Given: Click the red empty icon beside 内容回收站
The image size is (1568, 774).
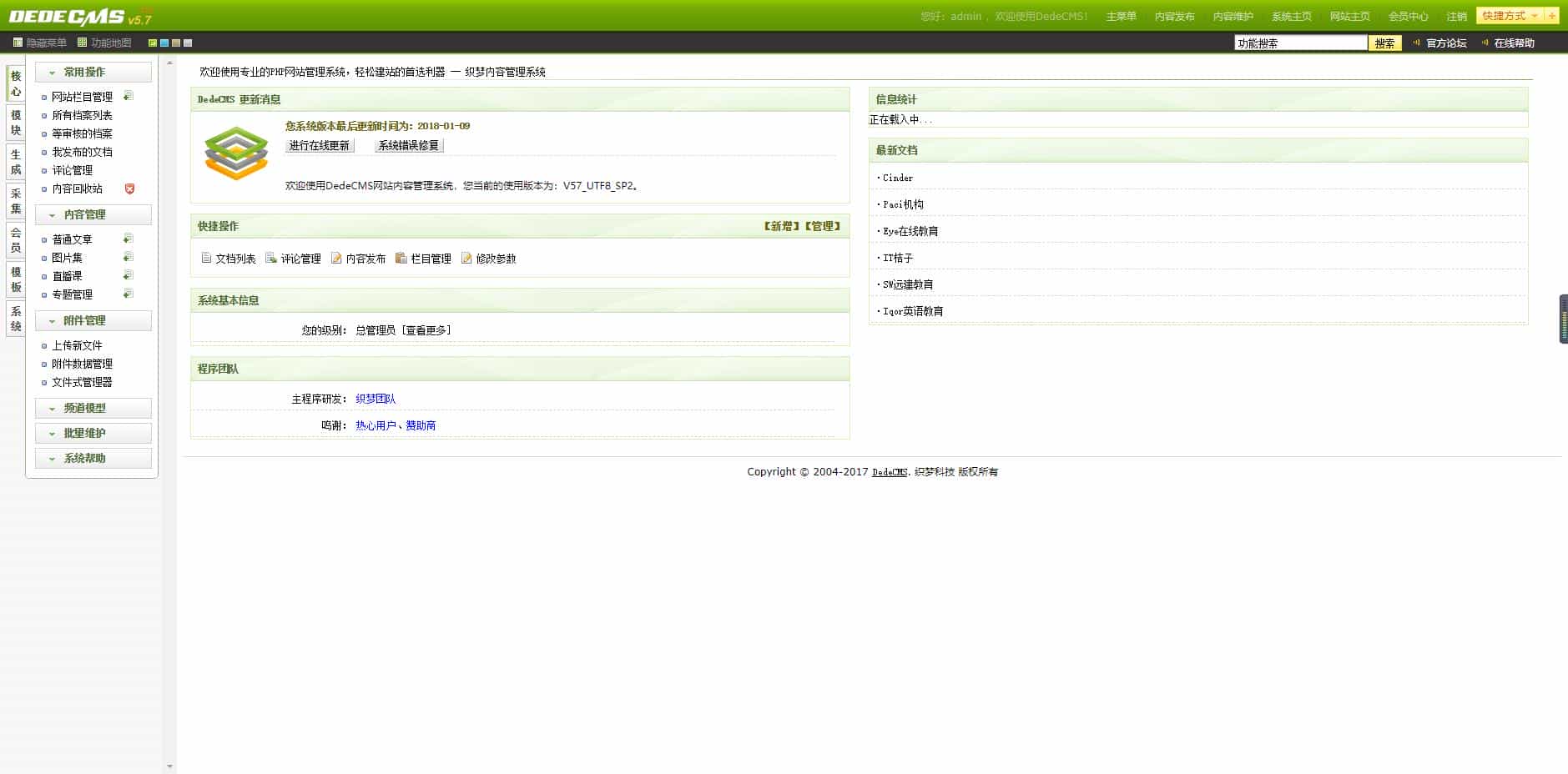Looking at the screenshot, I should (x=129, y=188).
